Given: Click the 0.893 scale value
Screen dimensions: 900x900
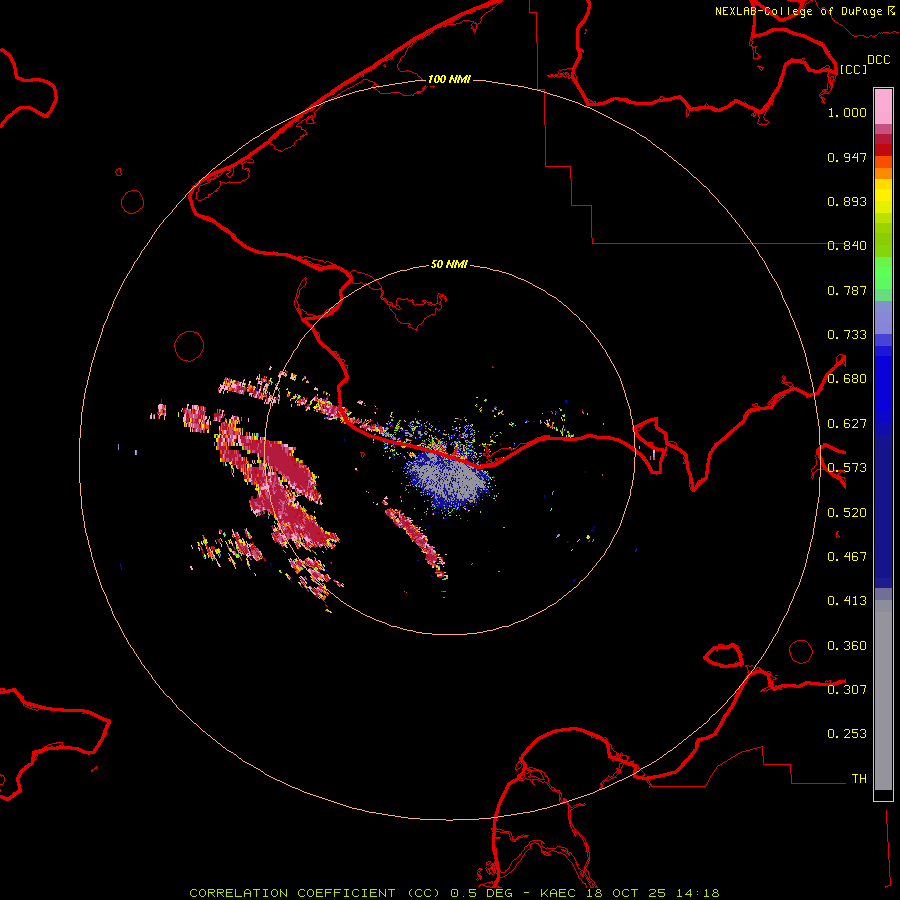Looking at the screenshot, I should click(x=847, y=201).
